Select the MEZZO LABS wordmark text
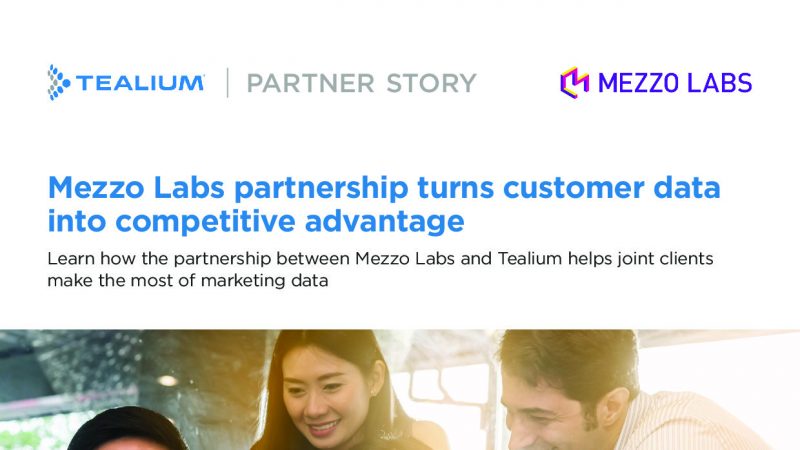800x450 pixels. [x=674, y=83]
